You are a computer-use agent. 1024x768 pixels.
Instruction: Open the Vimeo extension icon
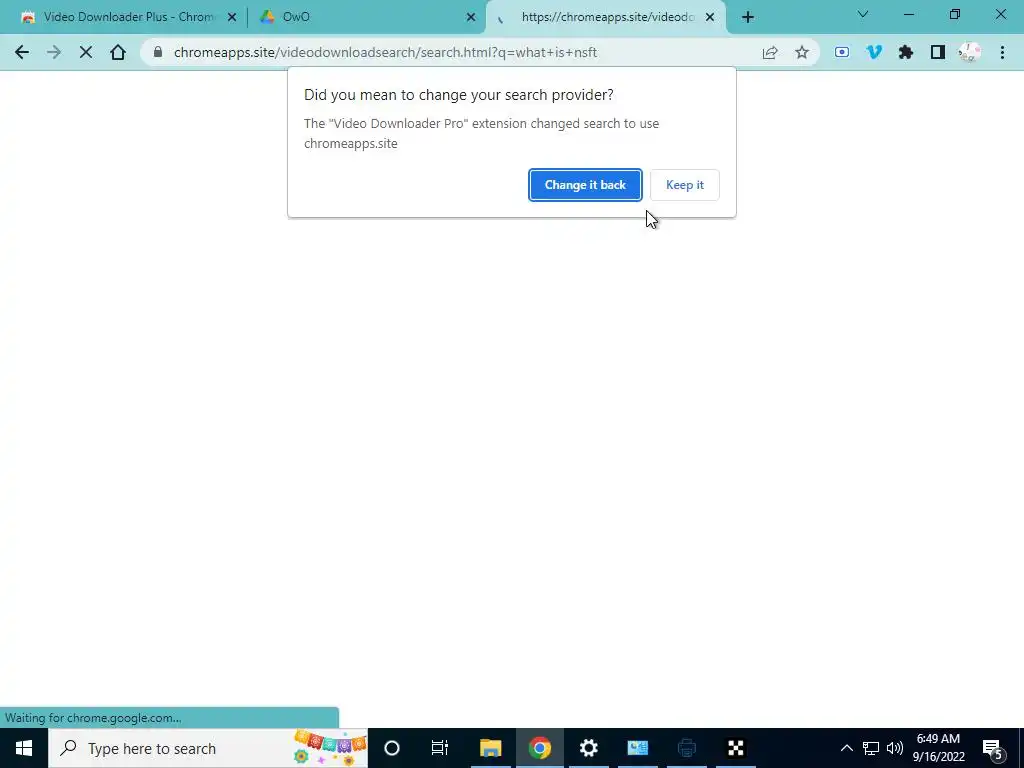click(874, 52)
